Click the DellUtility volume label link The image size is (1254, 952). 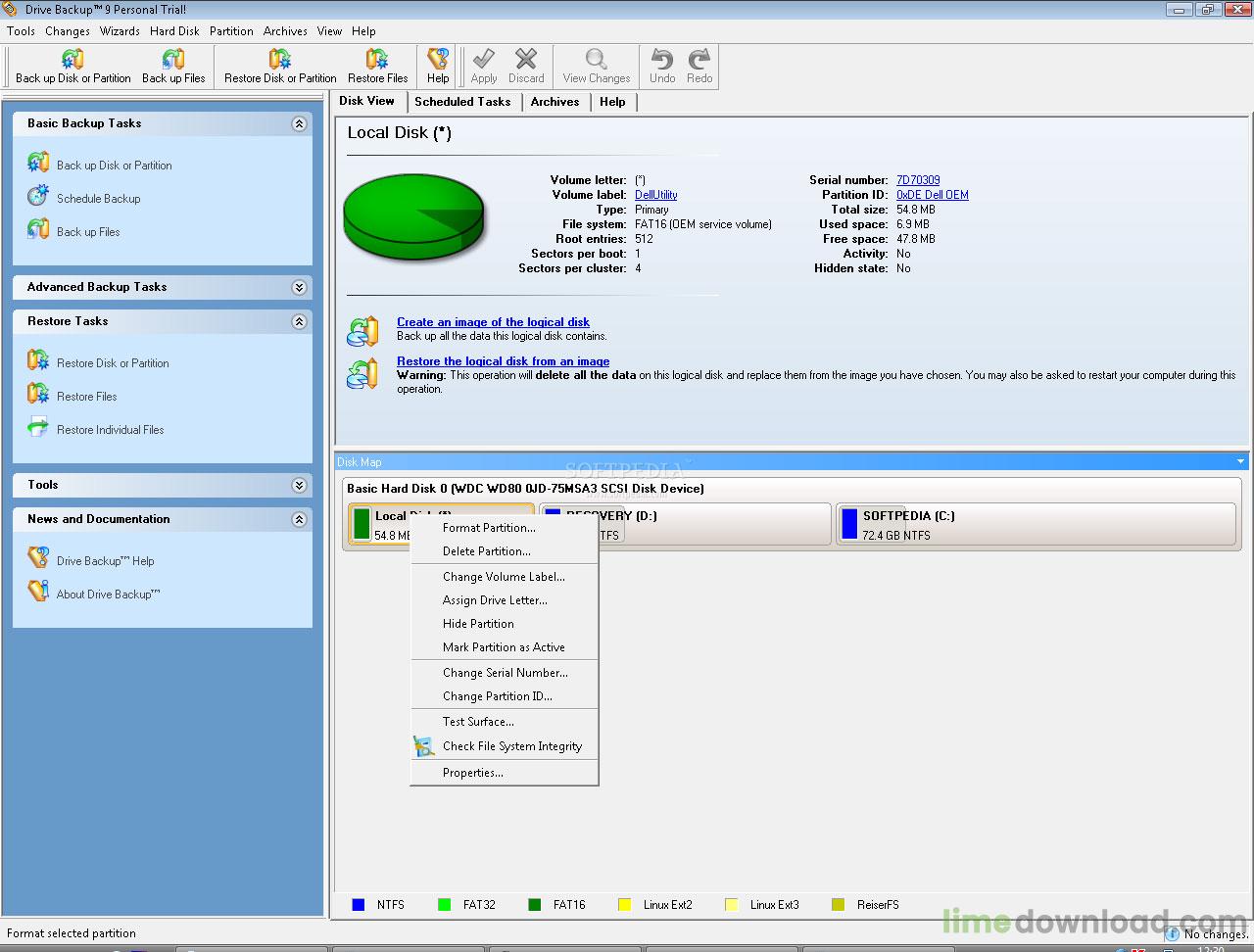(x=655, y=195)
